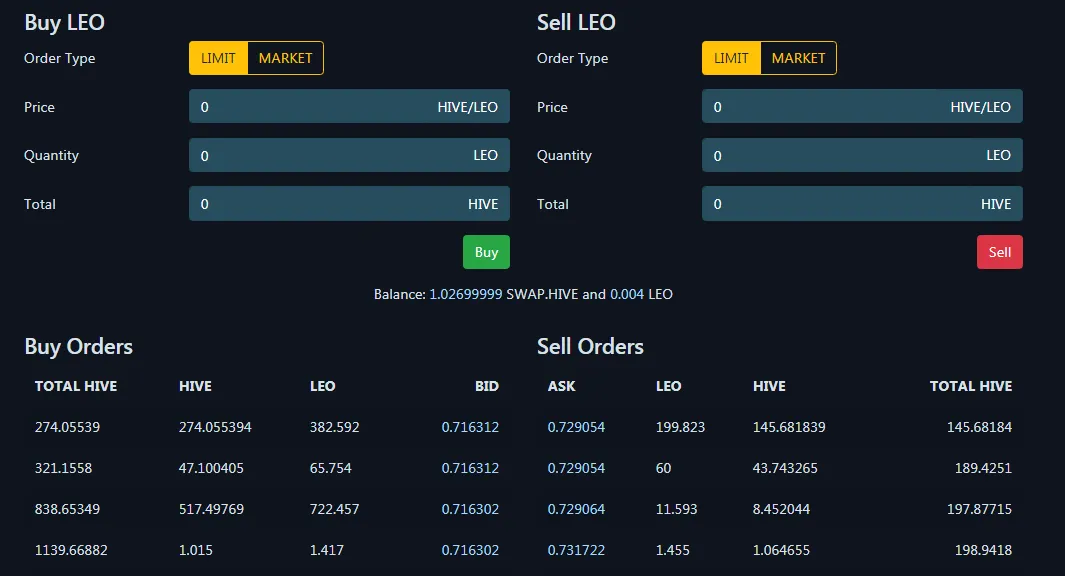Click ask 0.729064 in the sell orders
Screen dimensions: 1065x576
point(576,509)
